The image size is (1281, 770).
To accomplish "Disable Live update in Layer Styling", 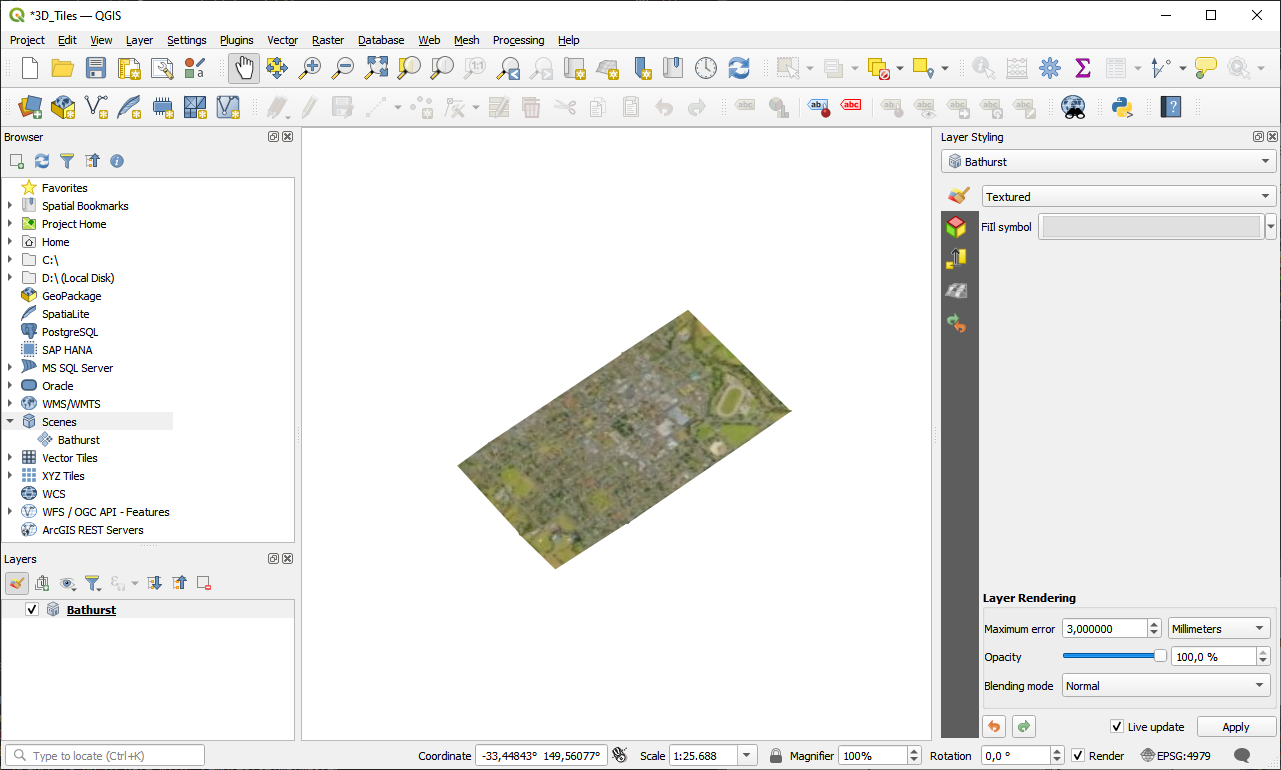I will click(1115, 727).
